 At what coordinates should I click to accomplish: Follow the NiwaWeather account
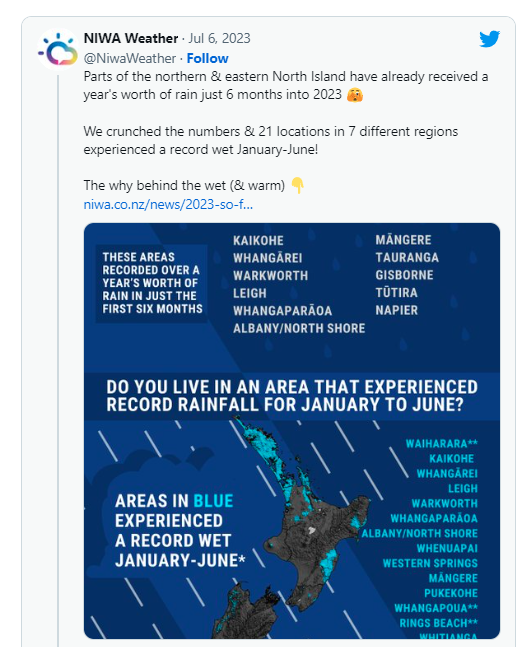pos(208,58)
